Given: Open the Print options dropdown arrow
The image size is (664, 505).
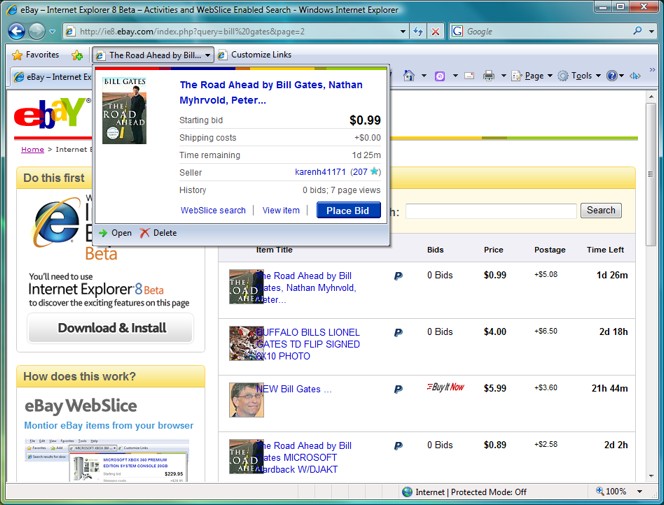Looking at the screenshot, I should (x=504, y=76).
